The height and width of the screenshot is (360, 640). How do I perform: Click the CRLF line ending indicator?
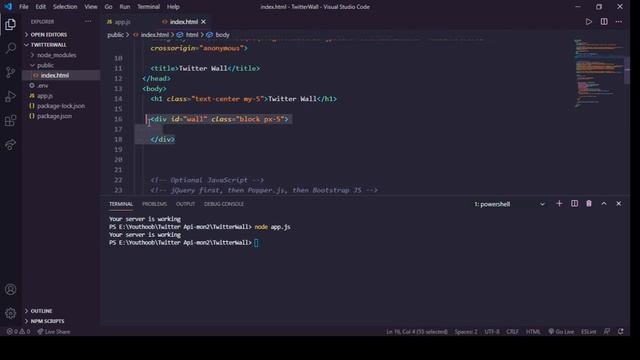point(512,331)
